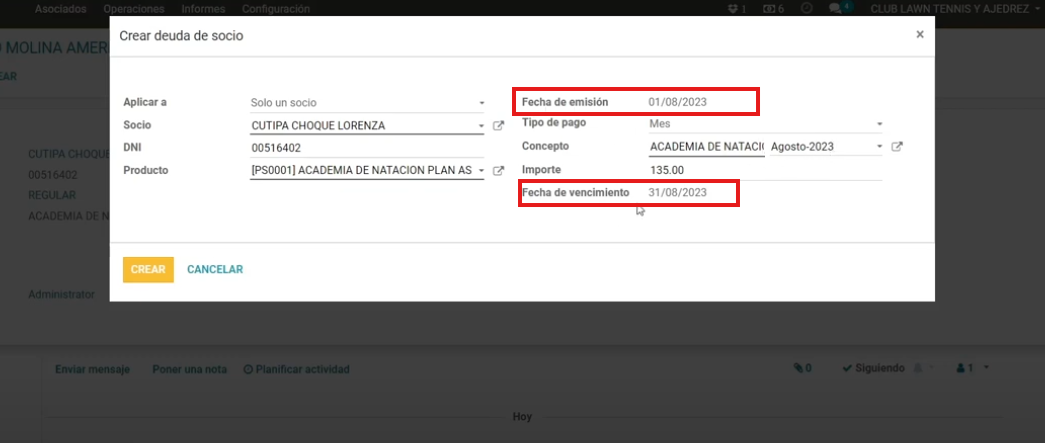Open external link icon beside Producto field
1045x443 pixels.
498,171
